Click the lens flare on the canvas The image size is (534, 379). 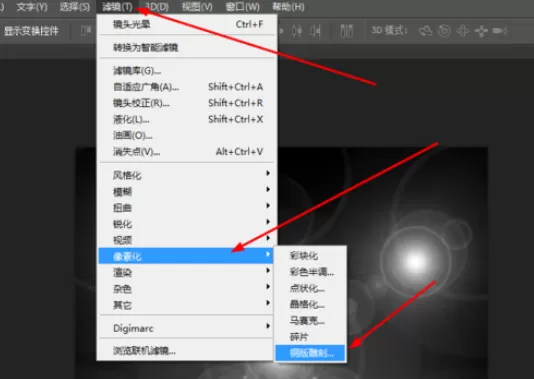pyautogui.click(x=415, y=261)
